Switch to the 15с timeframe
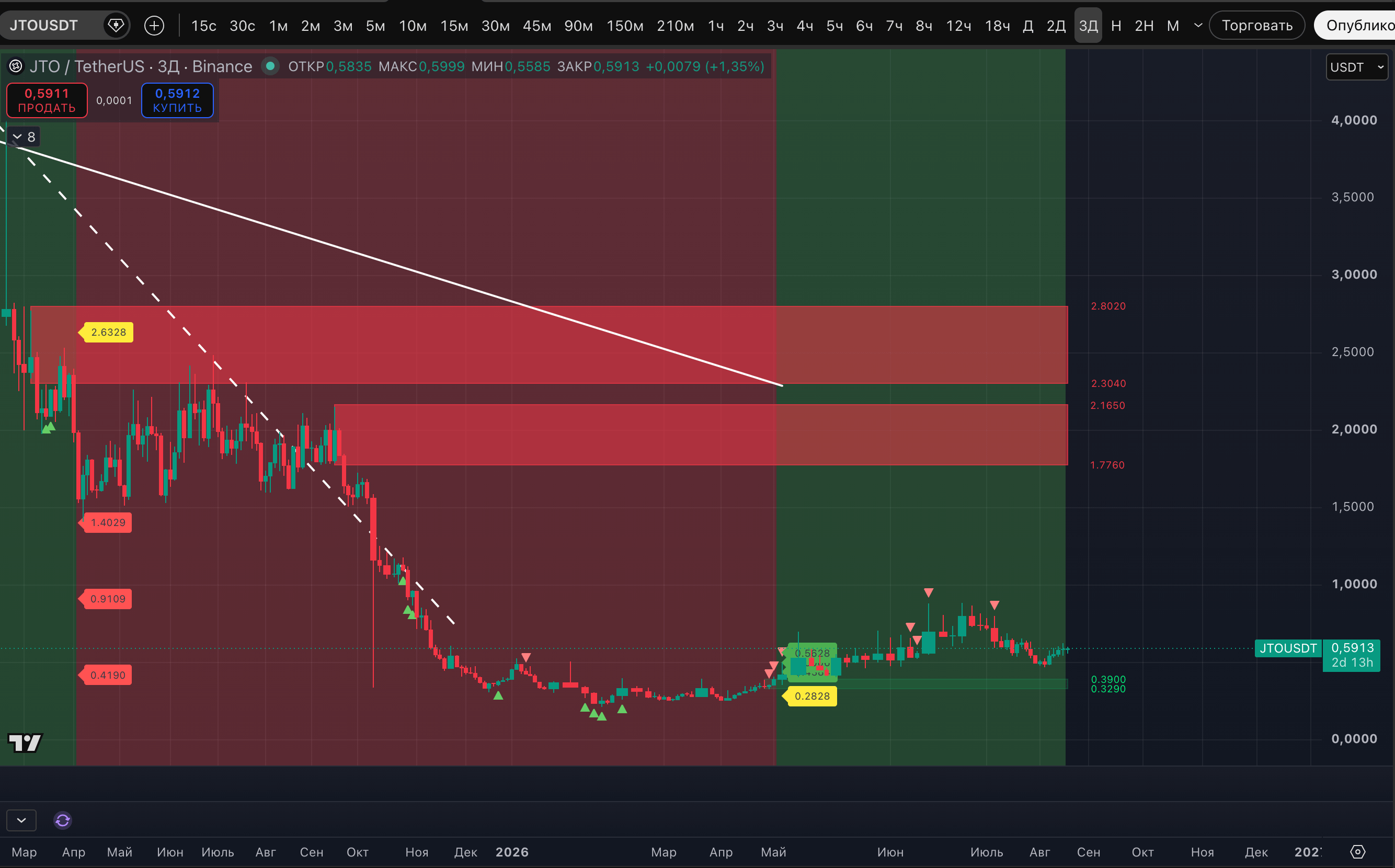This screenshot has width=1395, height=868. [x=204, y=26]
